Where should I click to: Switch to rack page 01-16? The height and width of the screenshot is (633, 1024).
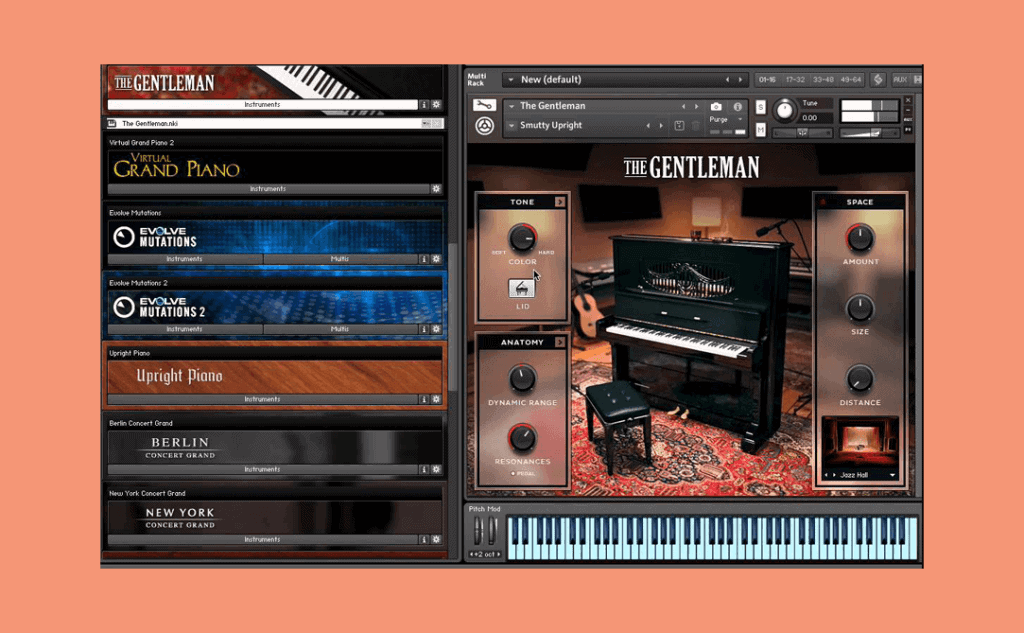tap(767, 80)
